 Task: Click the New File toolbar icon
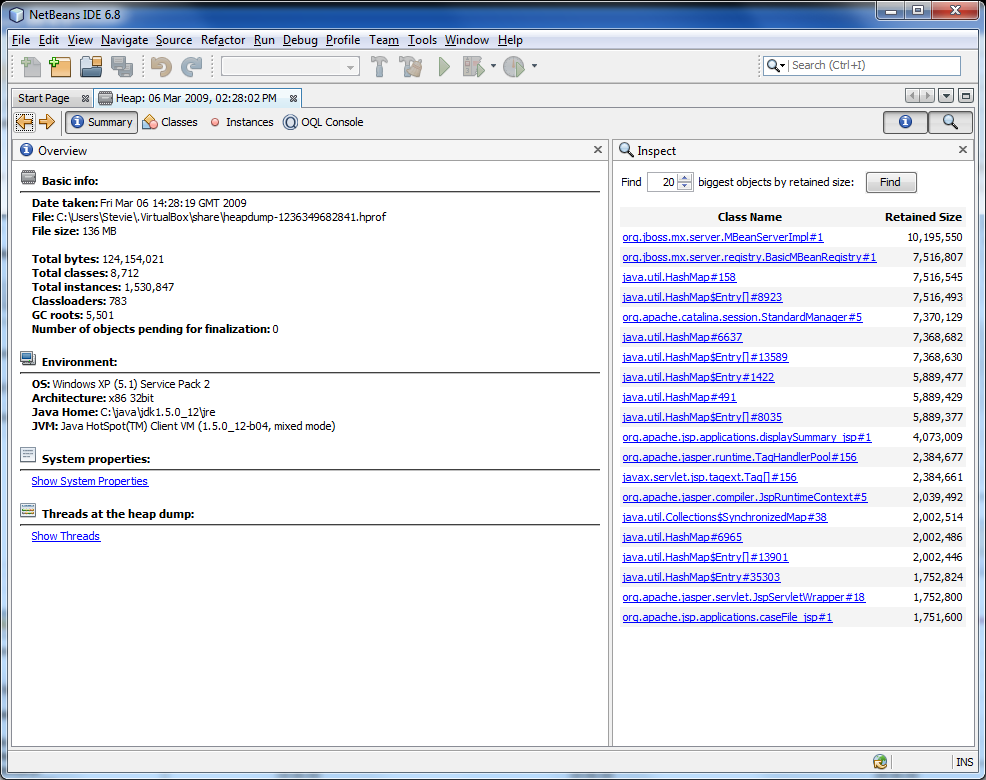tap(30, 66)
